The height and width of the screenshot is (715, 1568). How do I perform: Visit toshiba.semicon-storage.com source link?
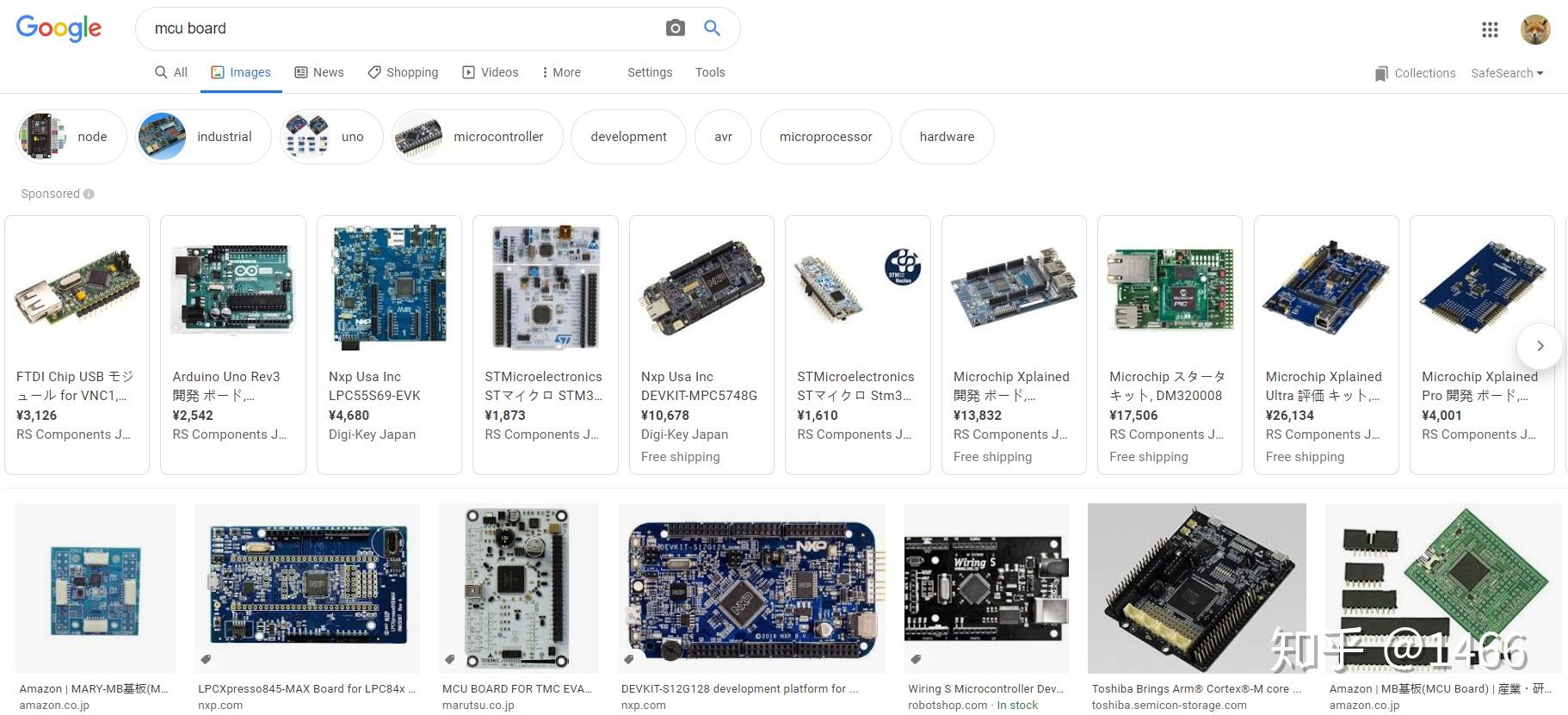[x=1169, y=706]
